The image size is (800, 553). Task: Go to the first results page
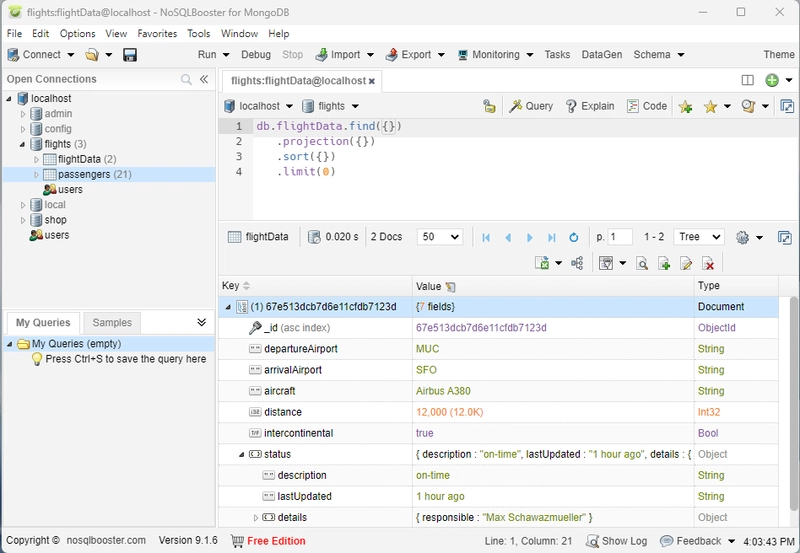click(486, 237)
